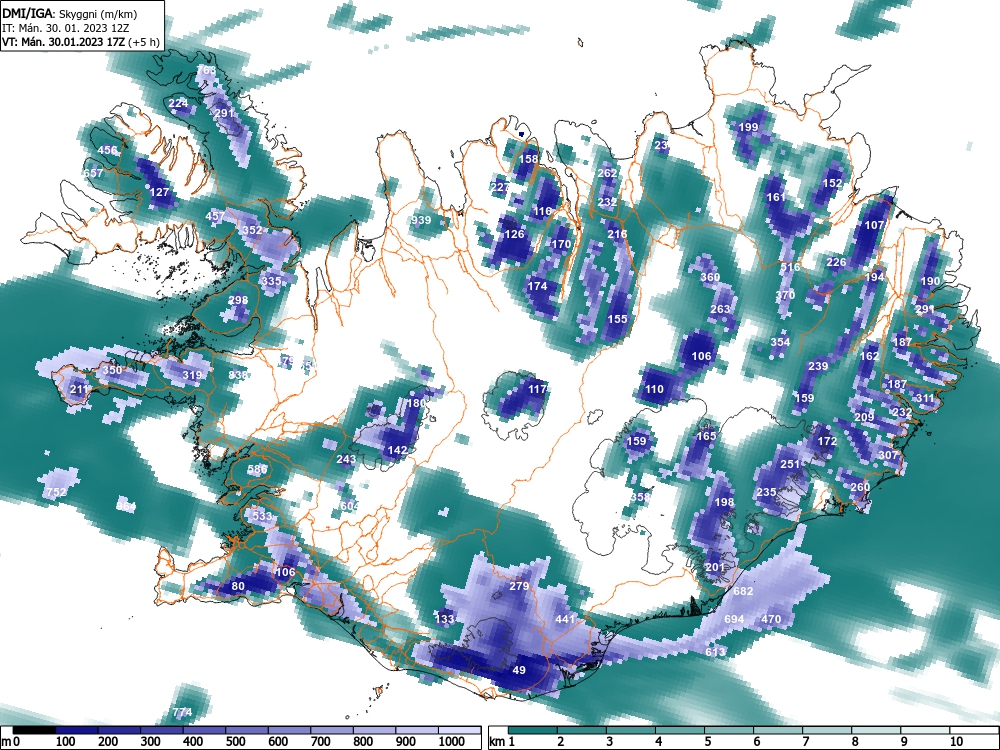
Task: Click the 657 visibility label
Action: click(x=93, y=173)
